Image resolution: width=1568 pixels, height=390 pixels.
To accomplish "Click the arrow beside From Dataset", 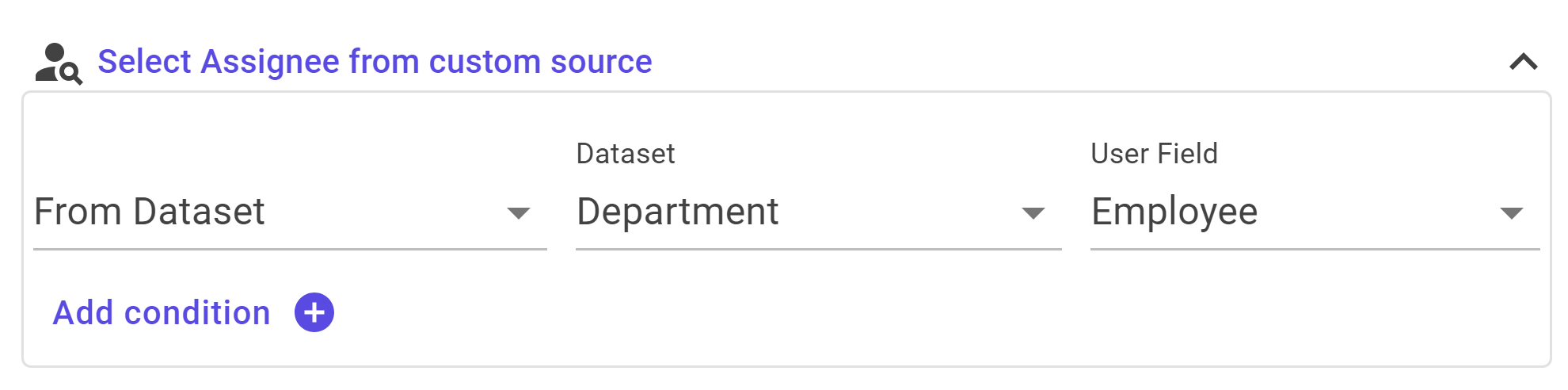I will pyautogui.click(x=518, y=213).
